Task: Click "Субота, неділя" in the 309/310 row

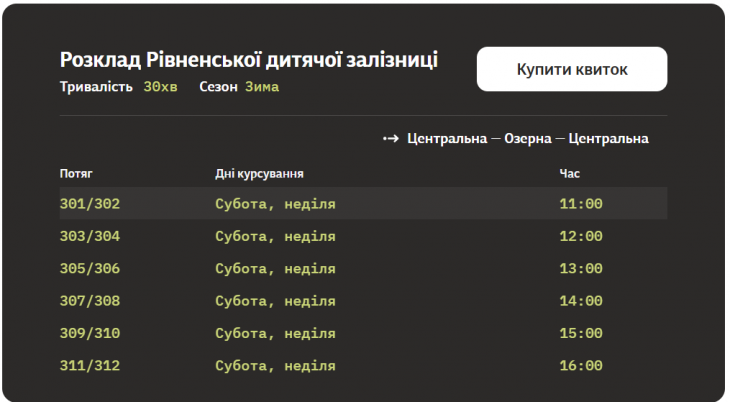Action: pos(275,333)
